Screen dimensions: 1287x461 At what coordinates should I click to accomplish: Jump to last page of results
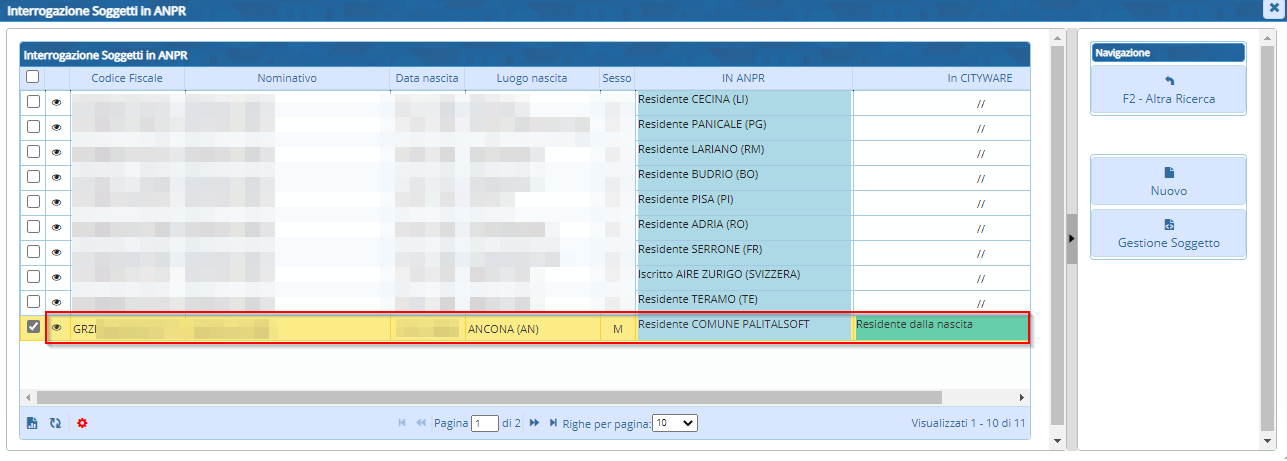coord(553,423)
